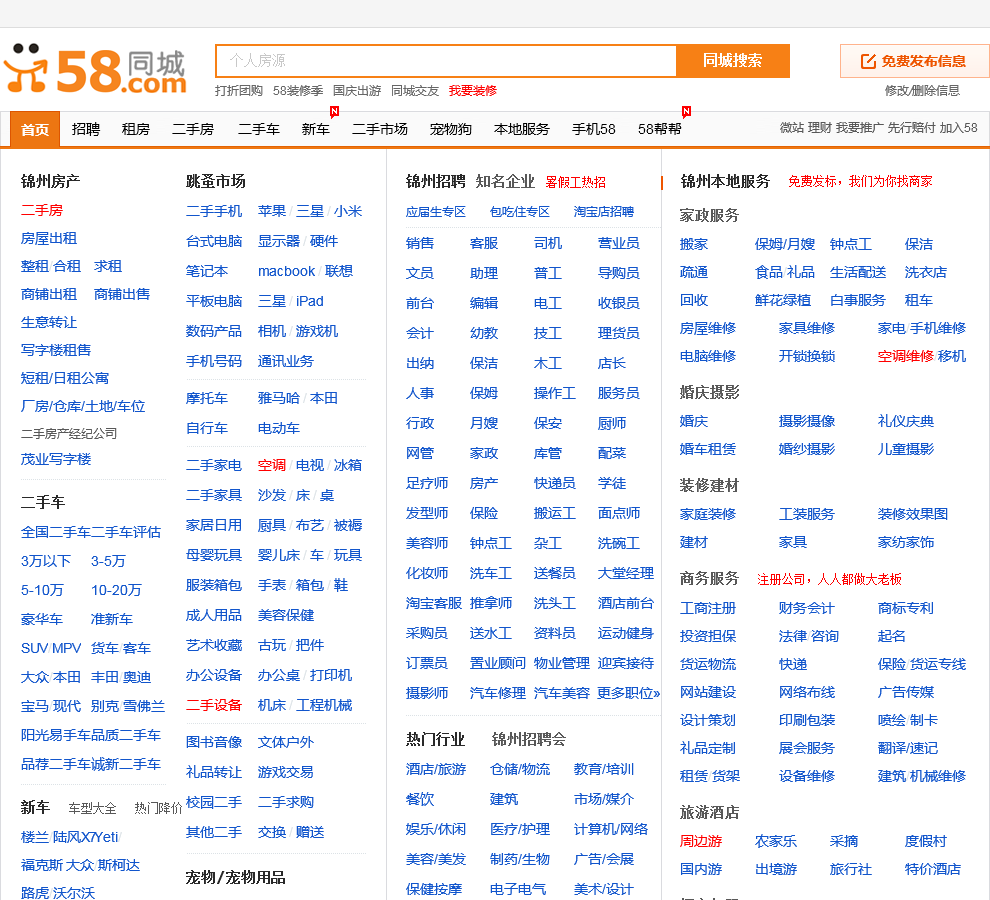This screenshot has width=990, height=900.
Task: Click the 修改/删除信息 link
Action: tap(922, 91)
